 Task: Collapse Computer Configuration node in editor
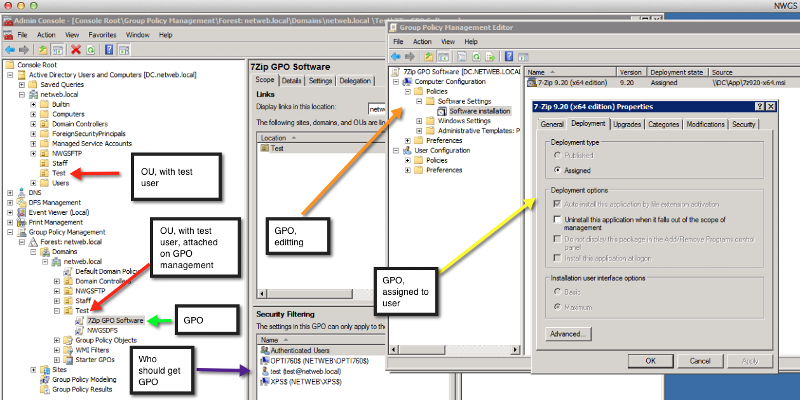[396, 82]
